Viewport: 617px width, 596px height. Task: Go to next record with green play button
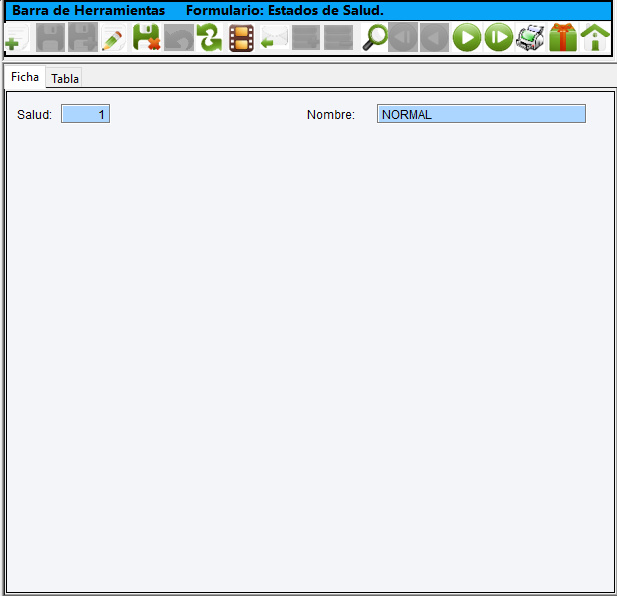467,38
